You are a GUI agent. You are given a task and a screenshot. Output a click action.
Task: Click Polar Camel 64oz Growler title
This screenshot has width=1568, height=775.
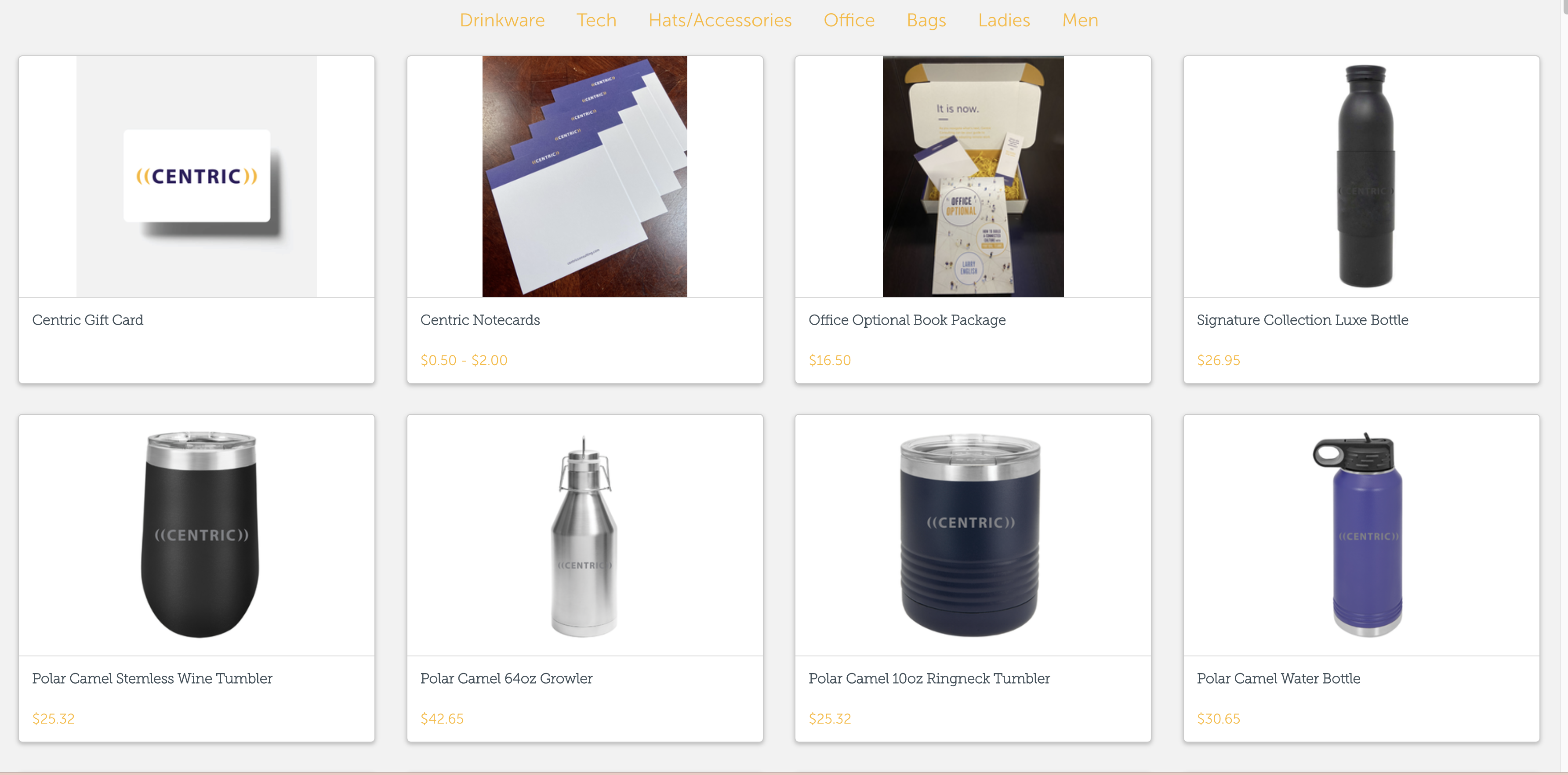(x=506, y=678)
